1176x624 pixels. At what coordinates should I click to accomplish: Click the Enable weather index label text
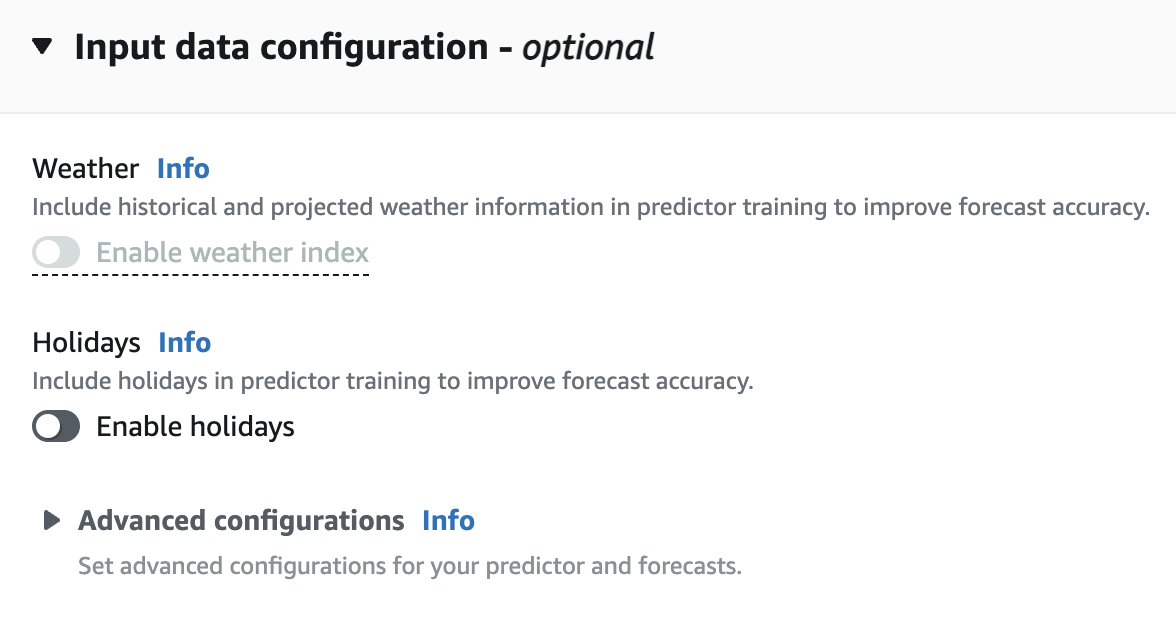point(232,253)
